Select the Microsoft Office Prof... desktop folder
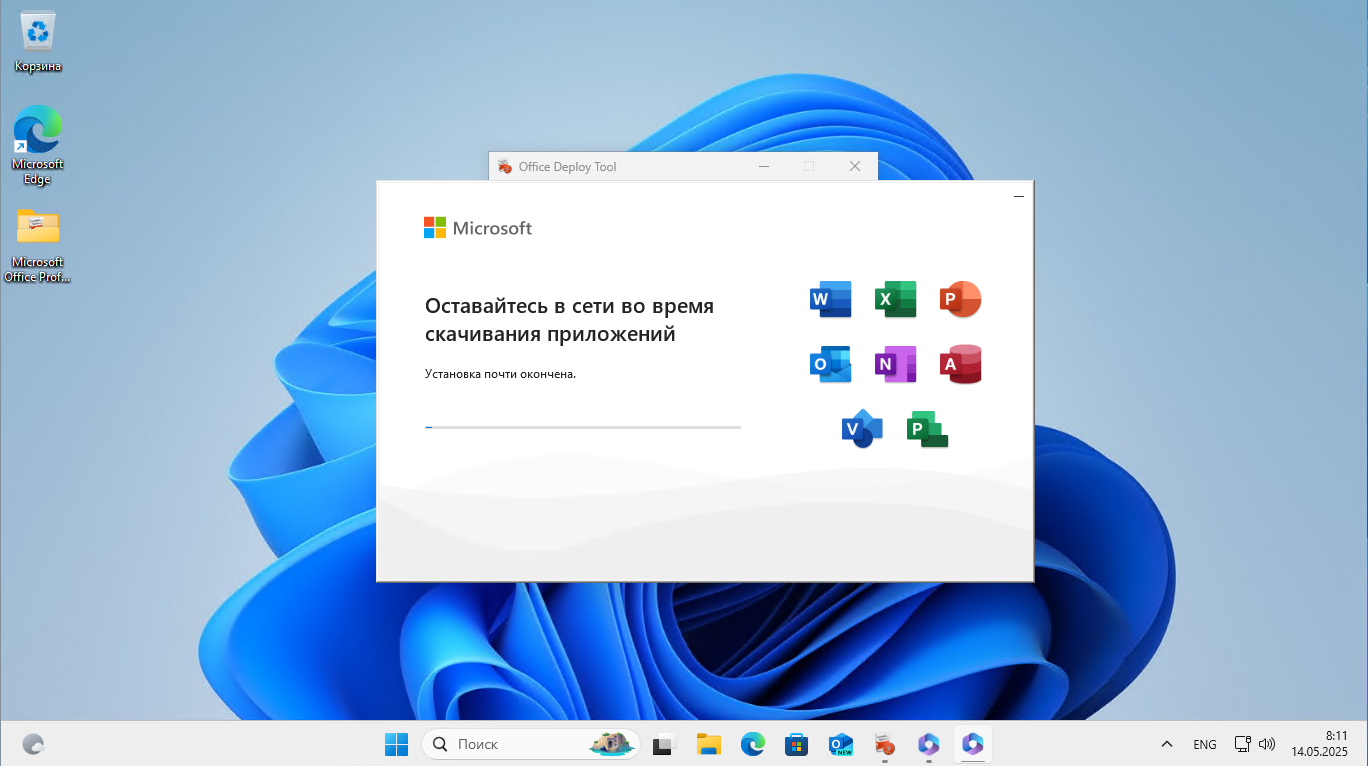The height and width of the screenshot is (766, 1368). click(38, 246)
